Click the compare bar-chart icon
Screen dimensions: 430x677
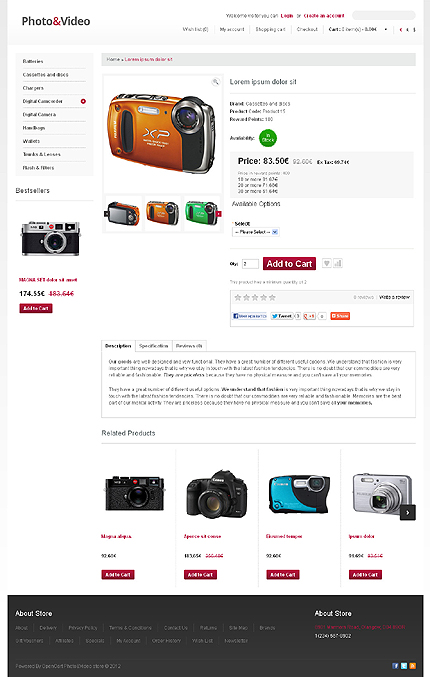click(338, 263)
